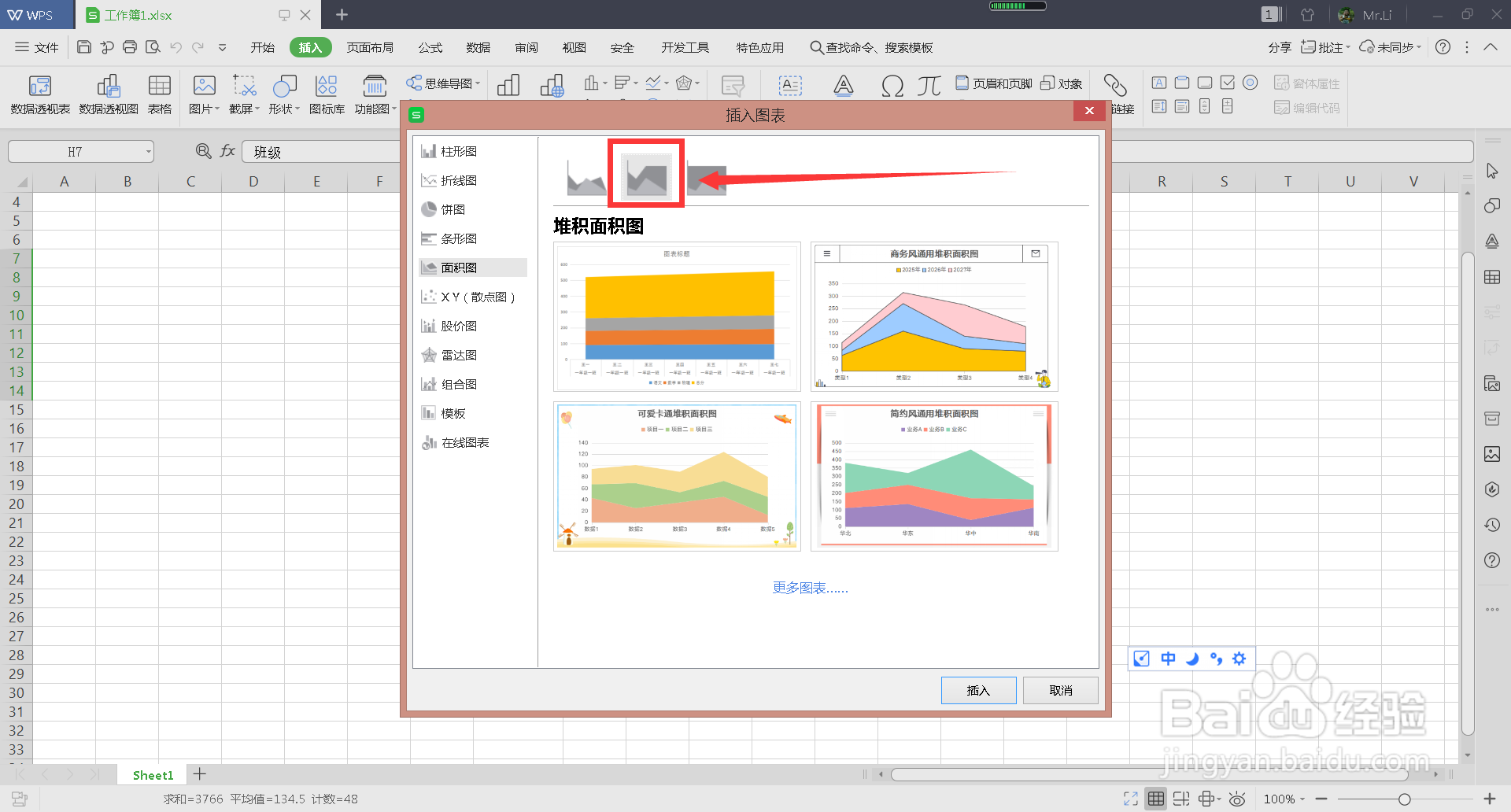
Task: Open the 开始 ribbon tab
Action: tap(262, 47)
